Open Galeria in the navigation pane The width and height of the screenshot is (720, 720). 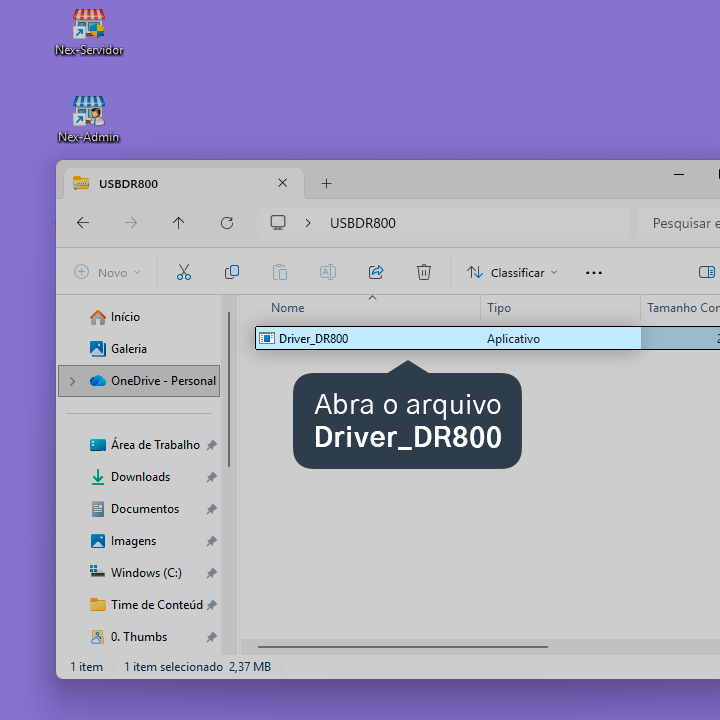click(118, 349)
